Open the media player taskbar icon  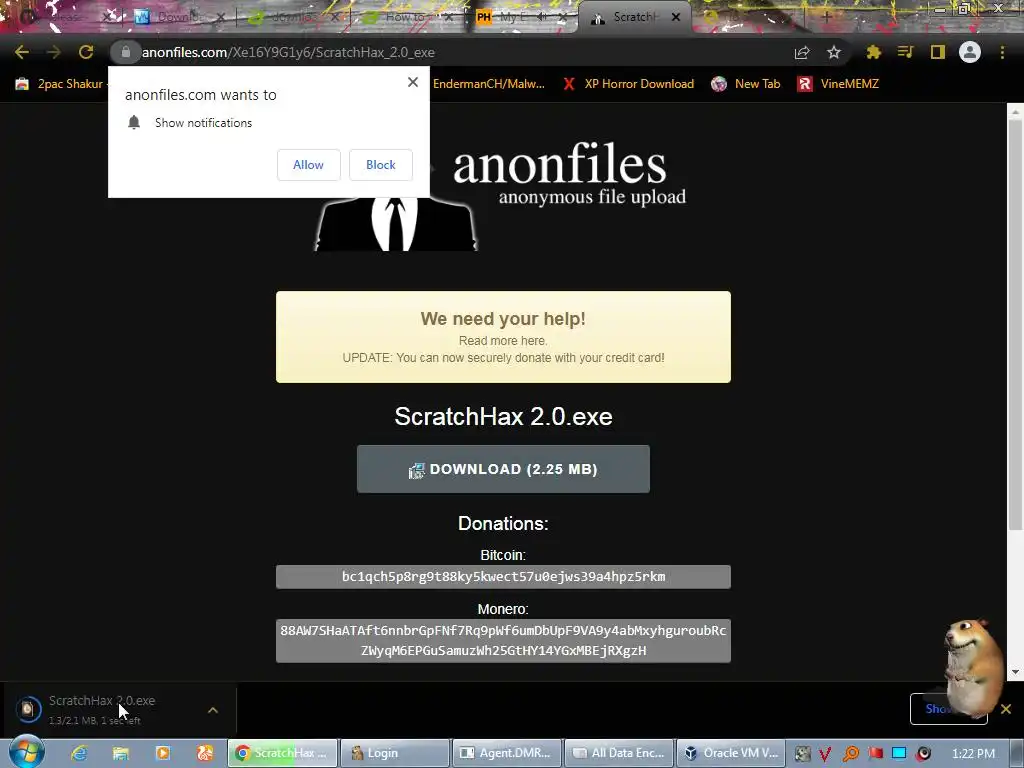[163, 753]
